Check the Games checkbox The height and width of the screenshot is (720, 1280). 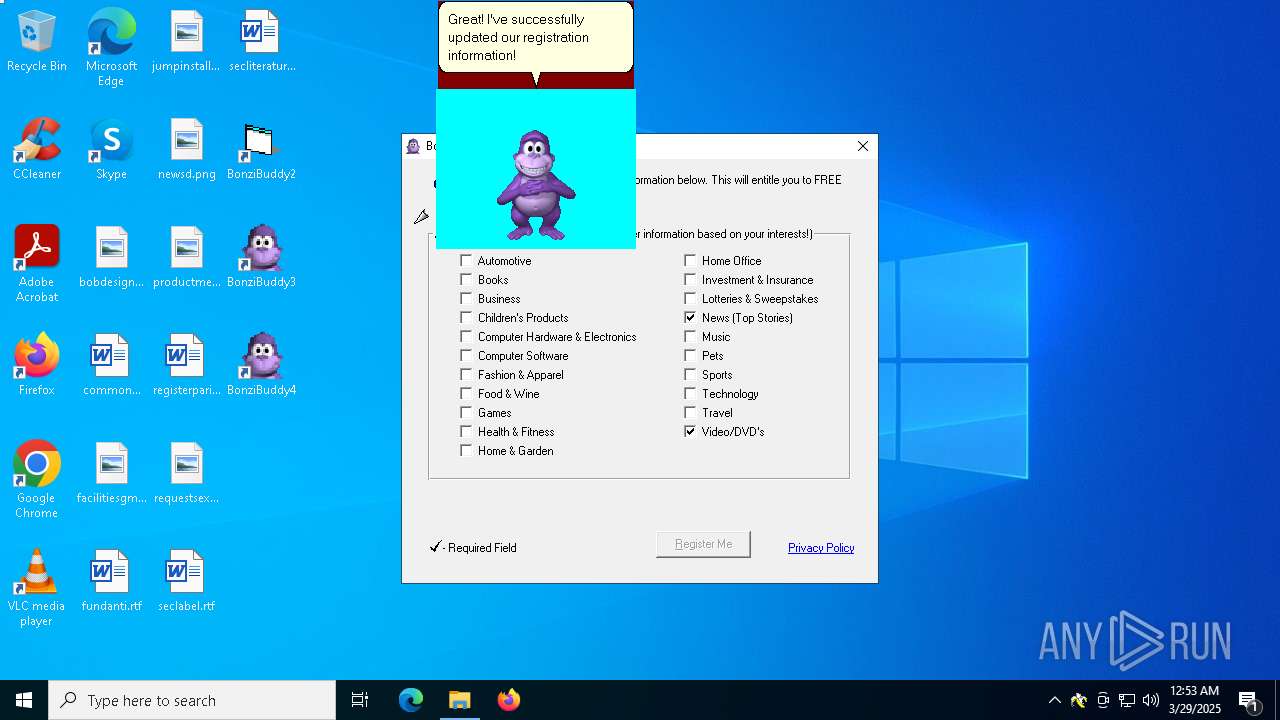(466, 412)
